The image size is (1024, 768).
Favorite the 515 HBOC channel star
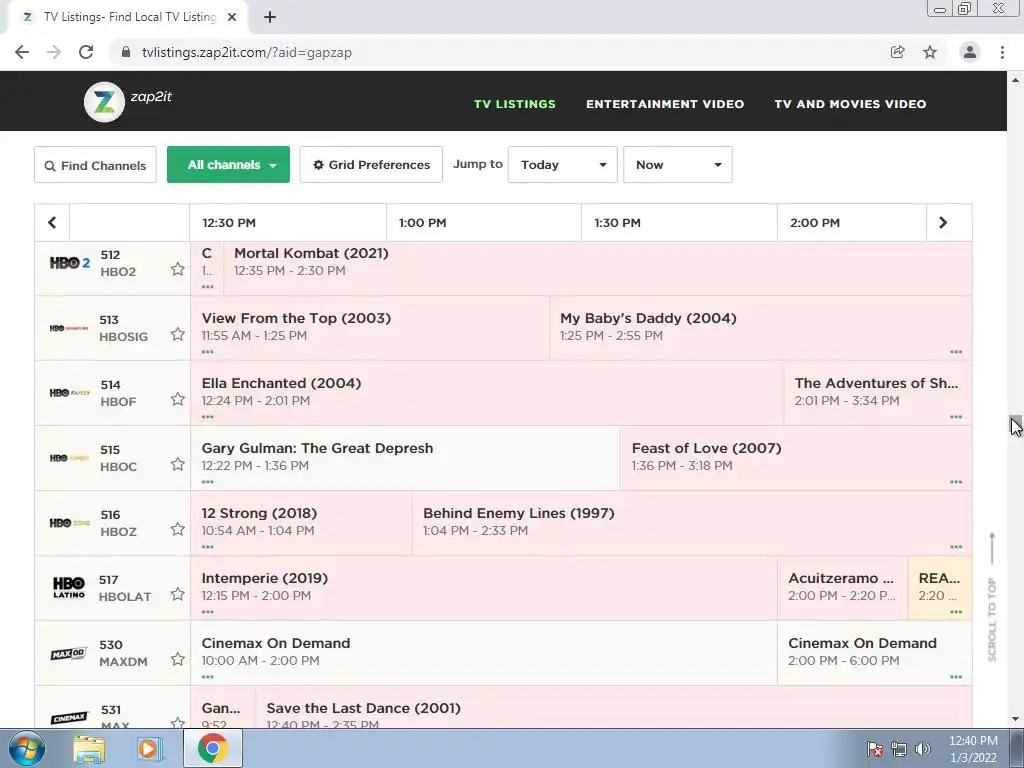click(x=178, y=464)
